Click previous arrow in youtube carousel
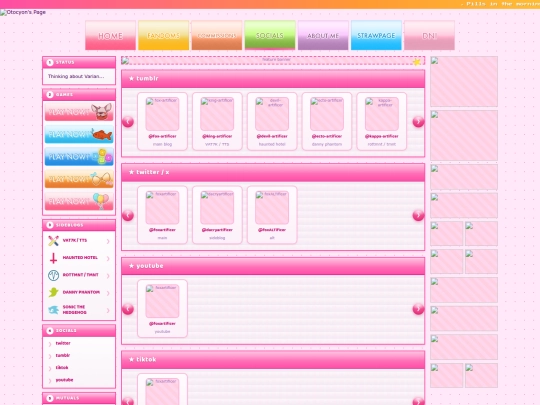 (128, 309)
